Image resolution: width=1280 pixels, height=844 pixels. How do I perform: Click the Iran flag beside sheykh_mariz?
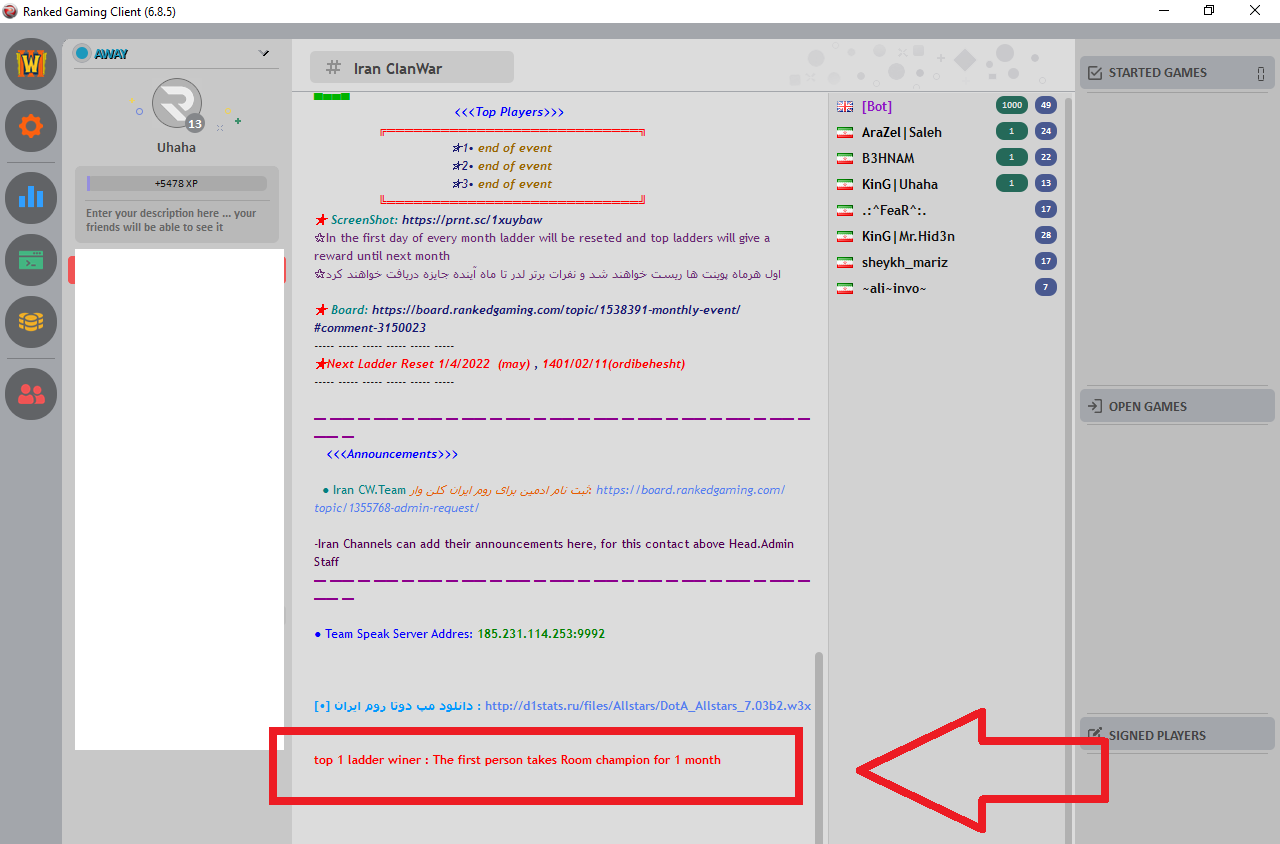pyautogui.click(x=845, y=262)
